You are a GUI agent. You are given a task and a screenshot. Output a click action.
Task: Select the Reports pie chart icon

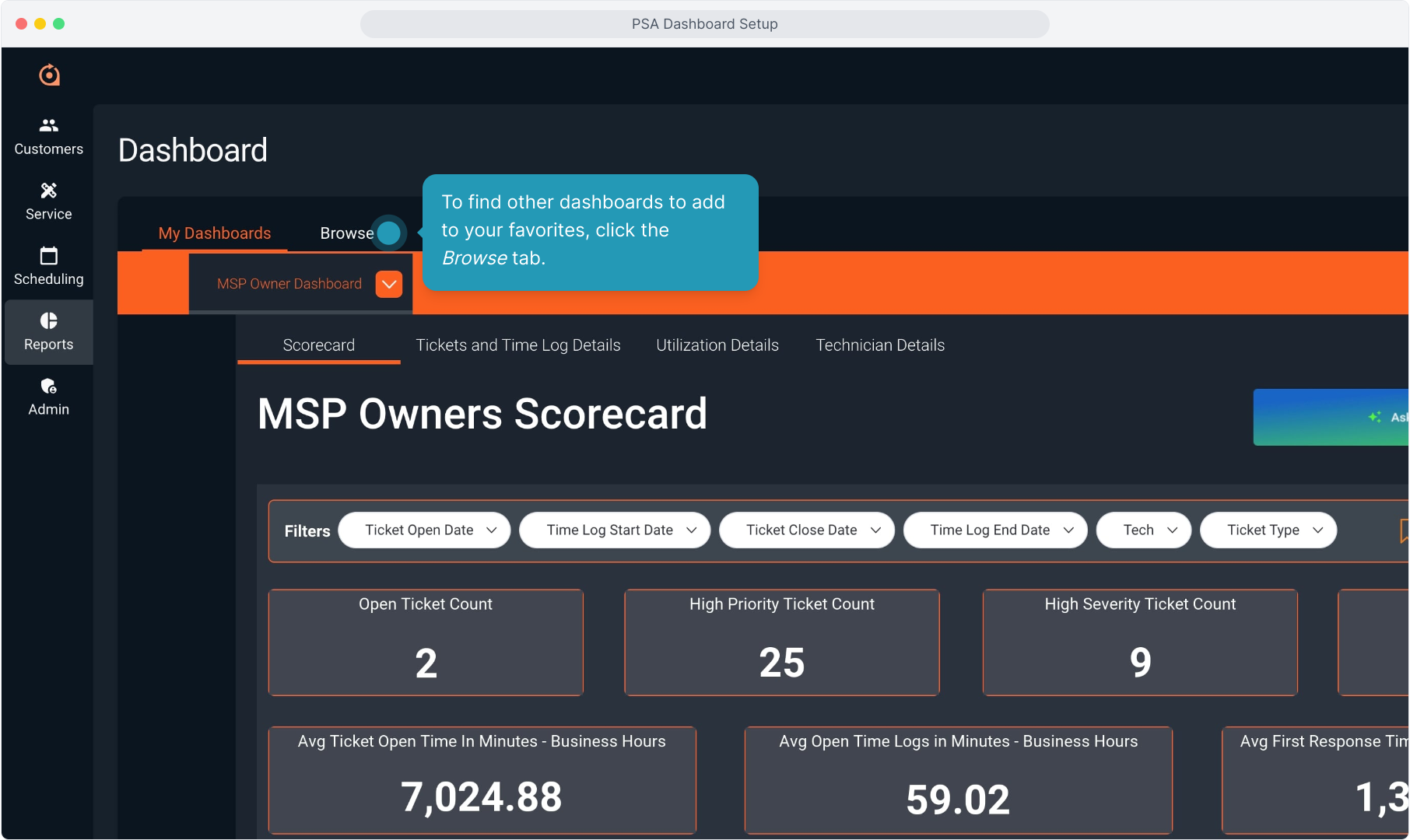pos(49,321)
